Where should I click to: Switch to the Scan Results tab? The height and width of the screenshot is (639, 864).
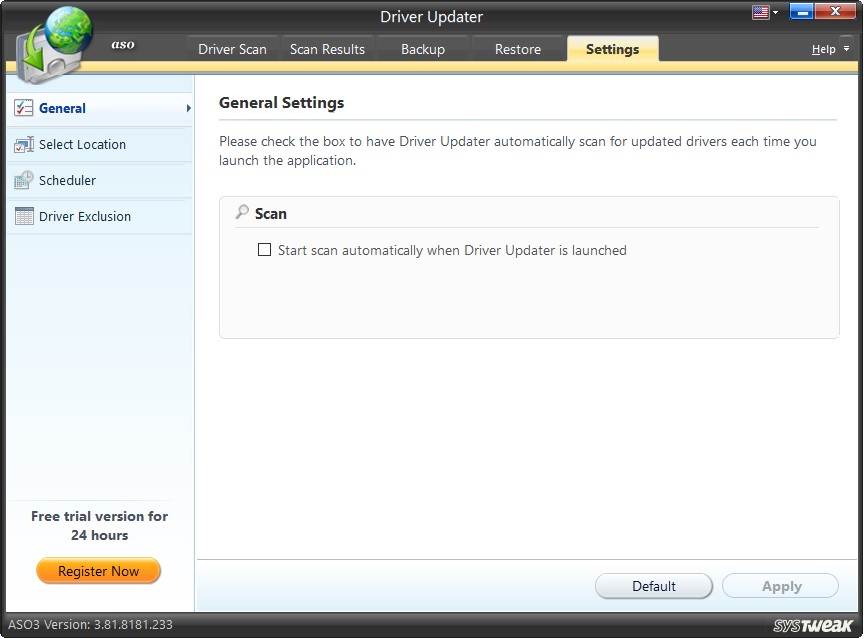tap(327, 48)
